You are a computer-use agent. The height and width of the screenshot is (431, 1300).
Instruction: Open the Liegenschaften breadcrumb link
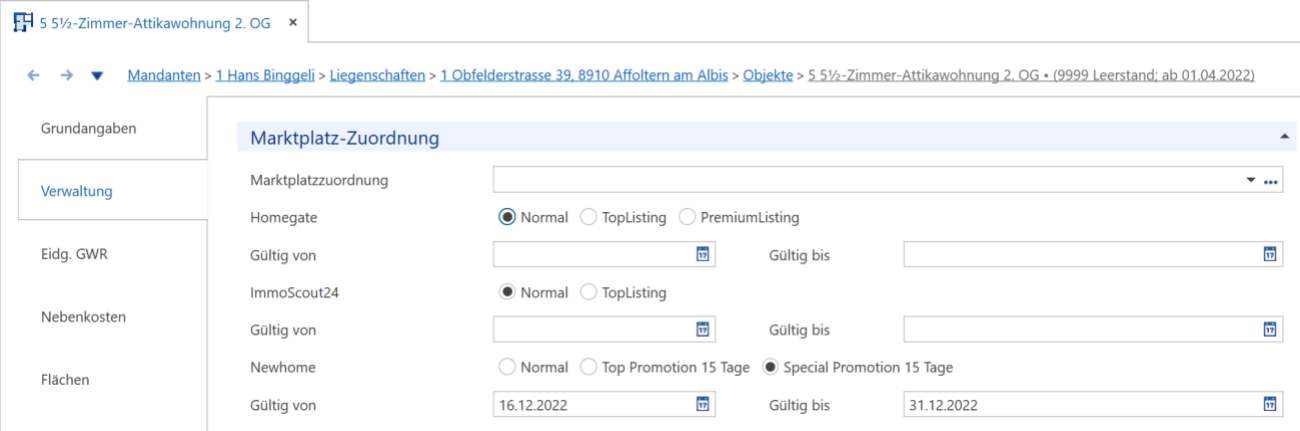[x=377, y=75]
